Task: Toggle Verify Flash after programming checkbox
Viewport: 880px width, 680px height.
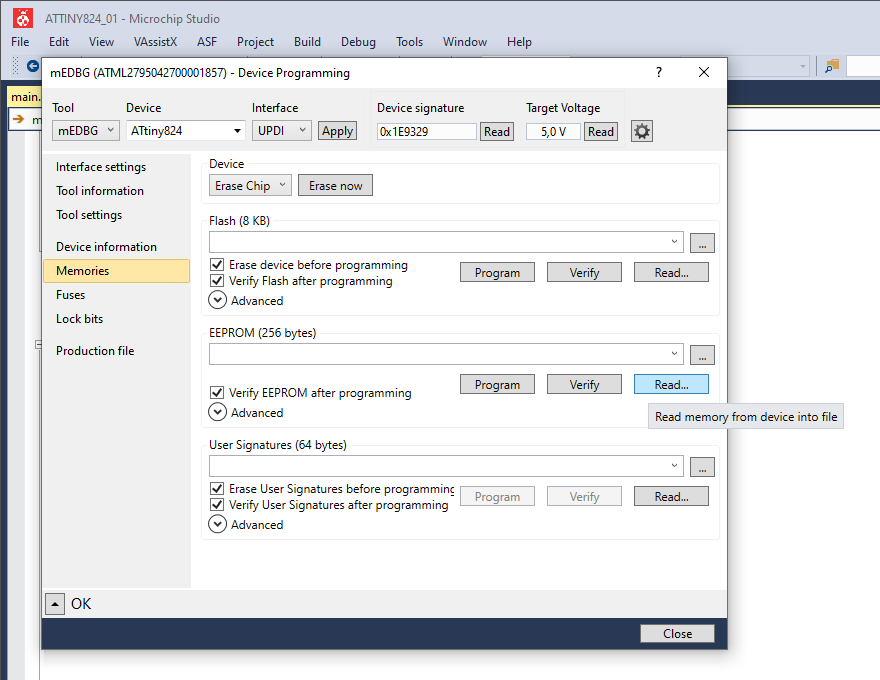Action: pyautogui.click(x=217, y=281)
